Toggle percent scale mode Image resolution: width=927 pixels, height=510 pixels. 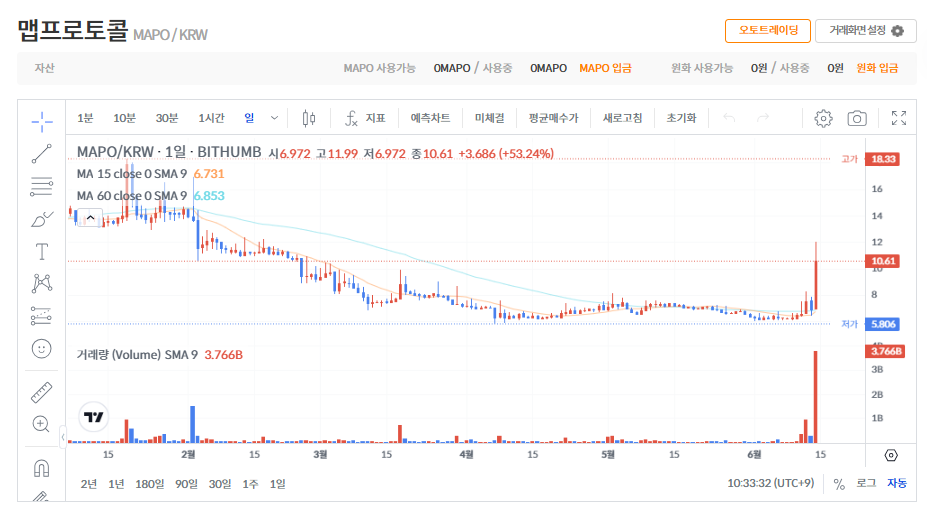(839, 484)
